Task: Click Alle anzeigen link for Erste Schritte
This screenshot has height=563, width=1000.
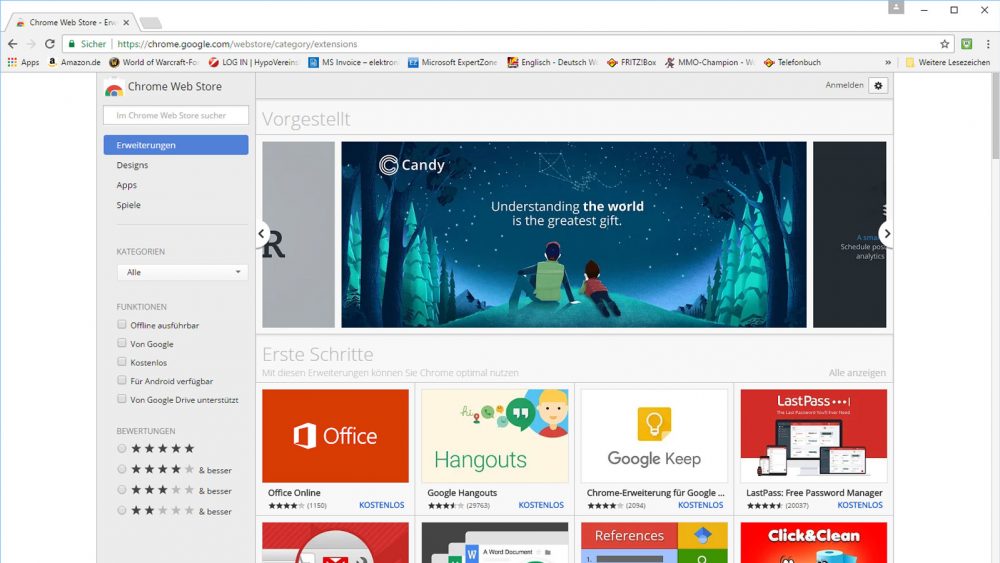Action: 857,373
